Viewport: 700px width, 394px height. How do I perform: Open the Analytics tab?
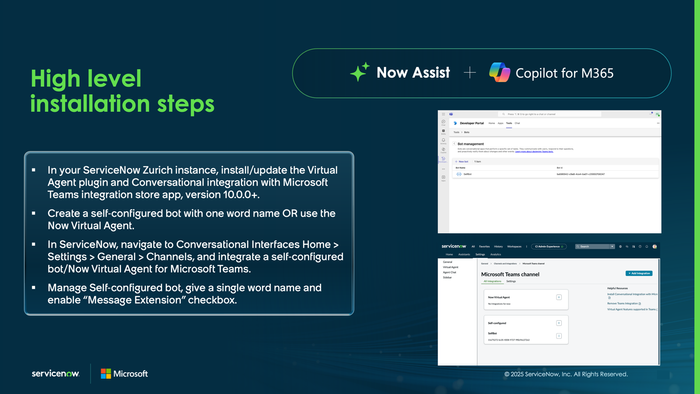(x=496, y=254)
